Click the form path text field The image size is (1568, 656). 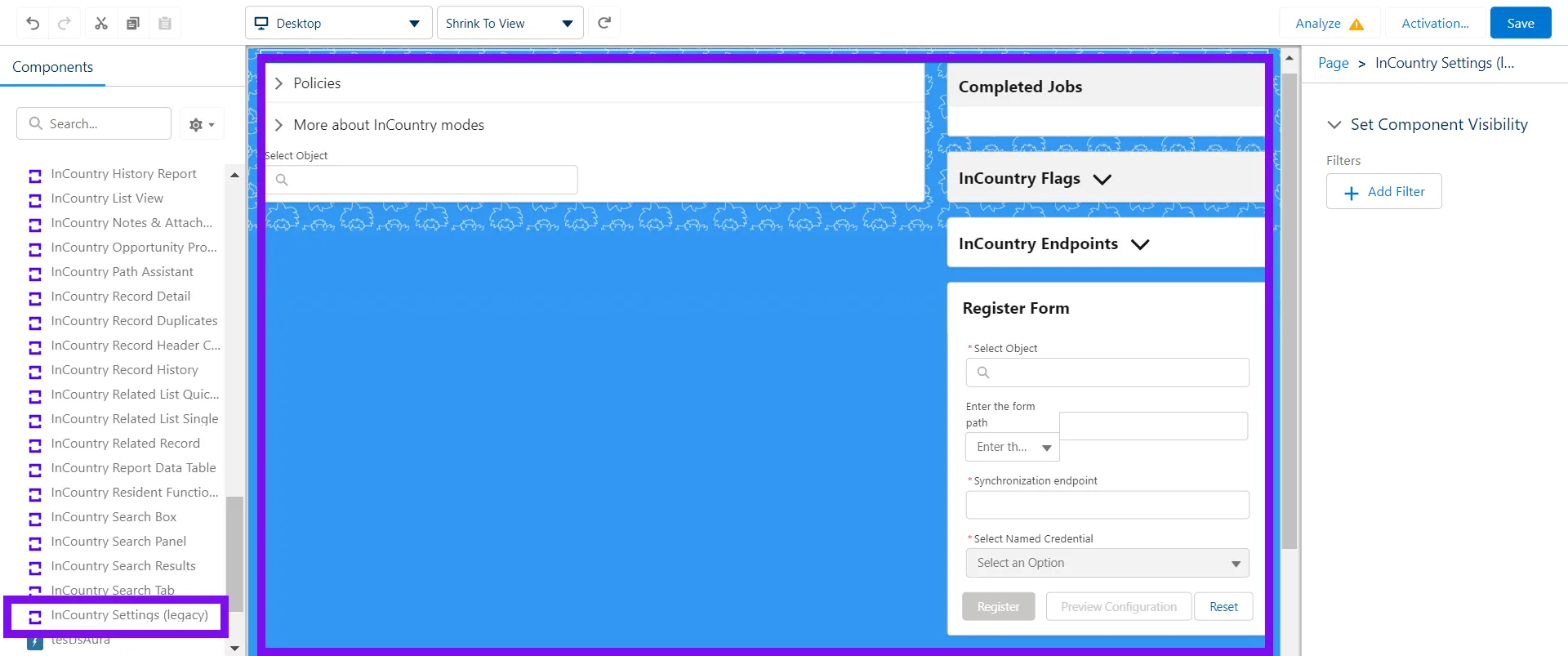tap(1153, 426)
